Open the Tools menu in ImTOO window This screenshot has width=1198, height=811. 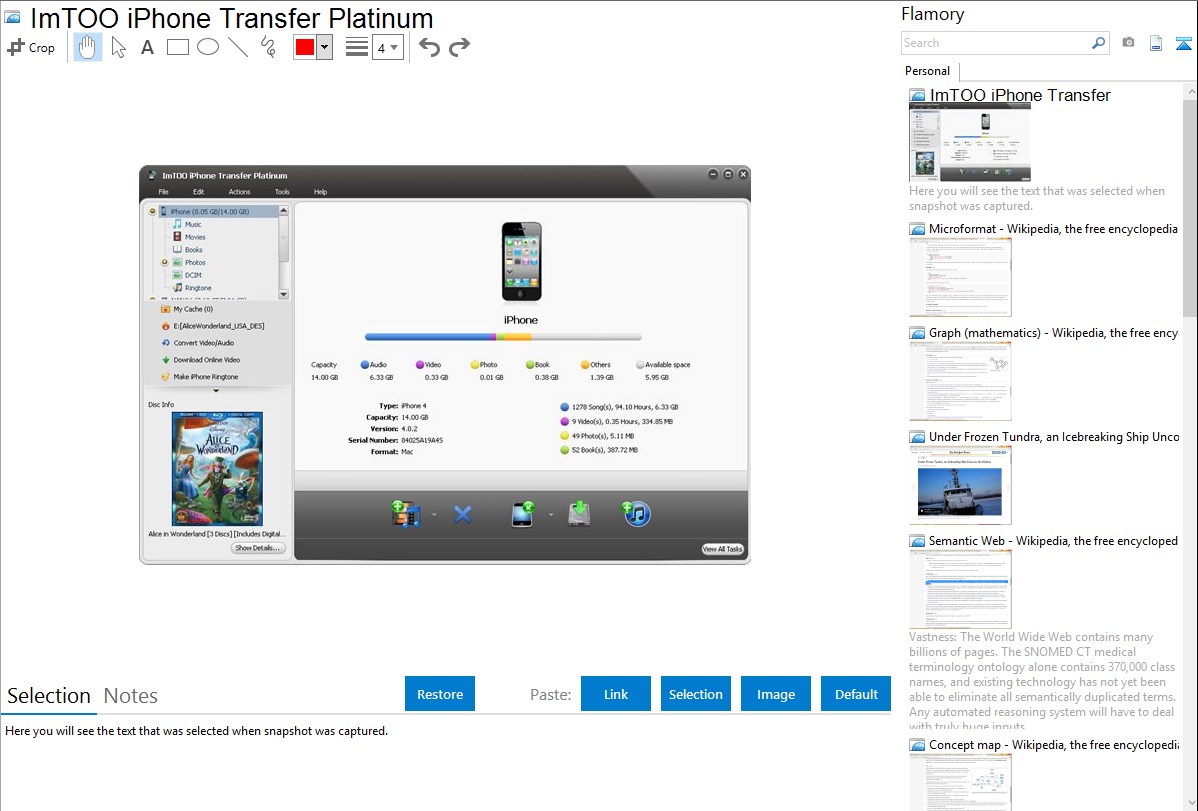(x=282, y=192)
